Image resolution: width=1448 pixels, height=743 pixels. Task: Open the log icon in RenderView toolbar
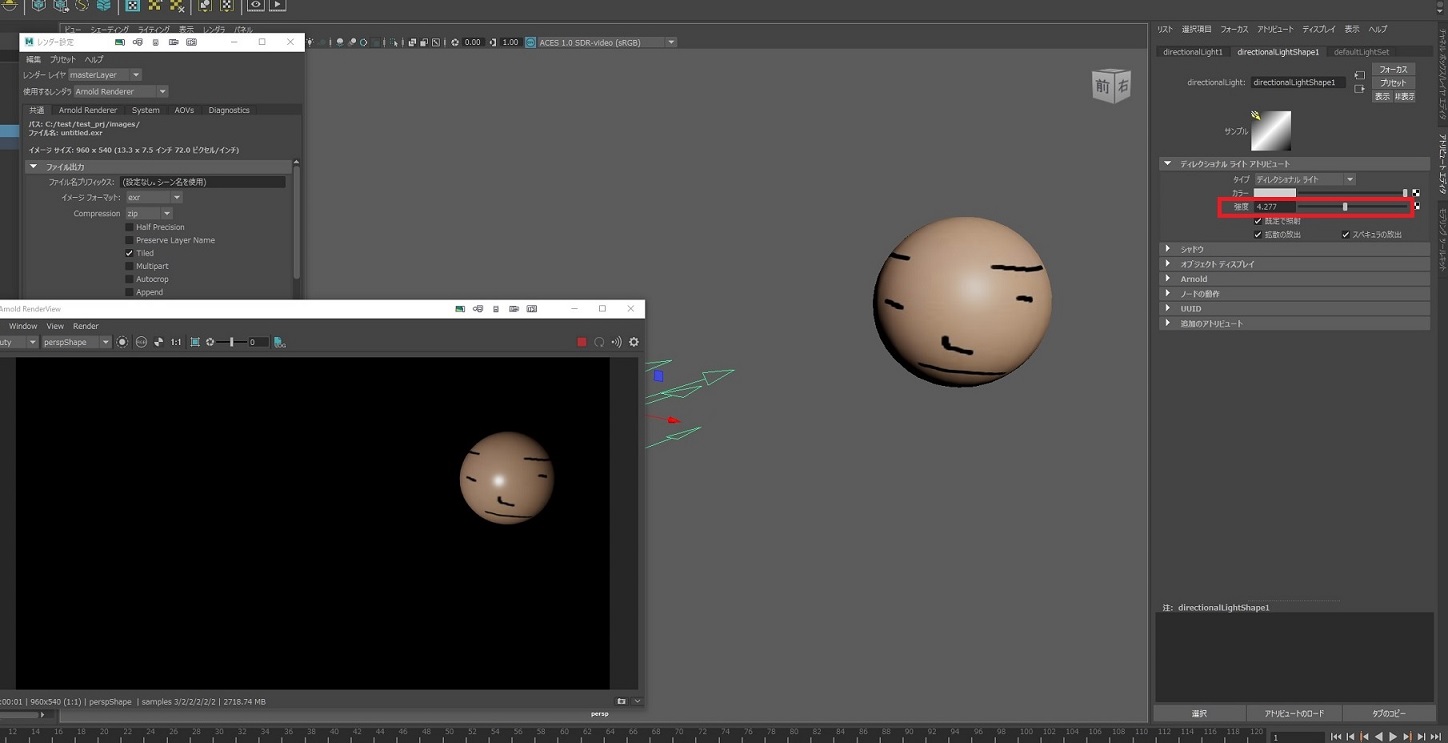click(280, 342)
